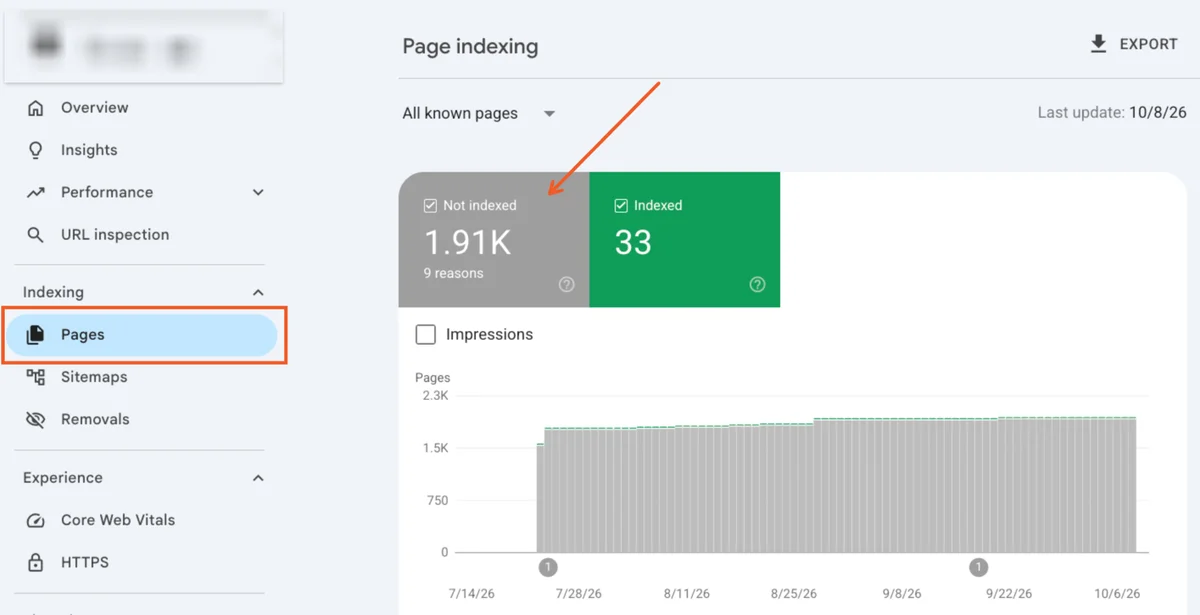This screenshot has width=1200, height=615.
Task: Open the All known pages dropdown
Action: tap(478, 113)
